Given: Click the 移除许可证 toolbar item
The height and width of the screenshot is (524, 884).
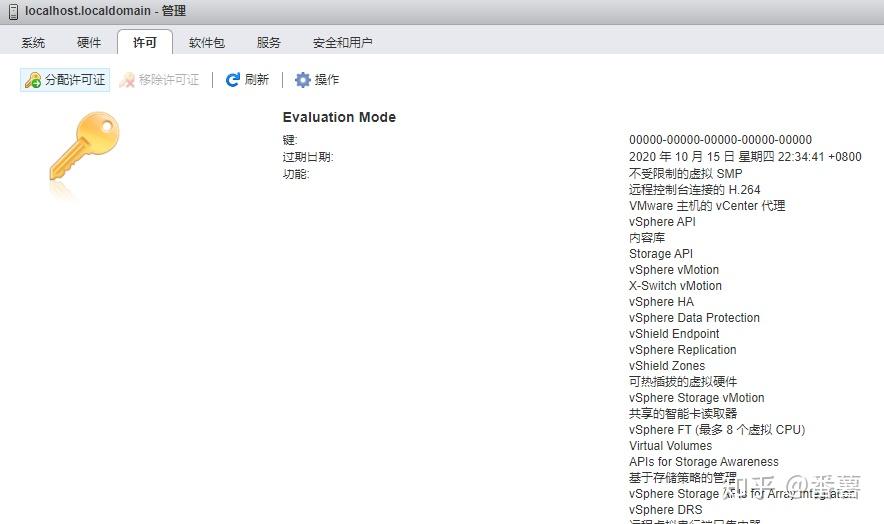Looking at the screenshot, I should pos(160,80).
